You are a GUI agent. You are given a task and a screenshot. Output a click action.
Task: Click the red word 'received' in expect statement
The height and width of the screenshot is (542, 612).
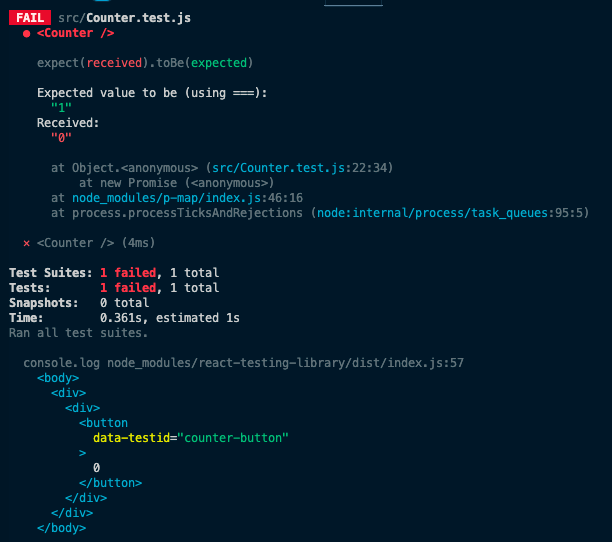112,63
